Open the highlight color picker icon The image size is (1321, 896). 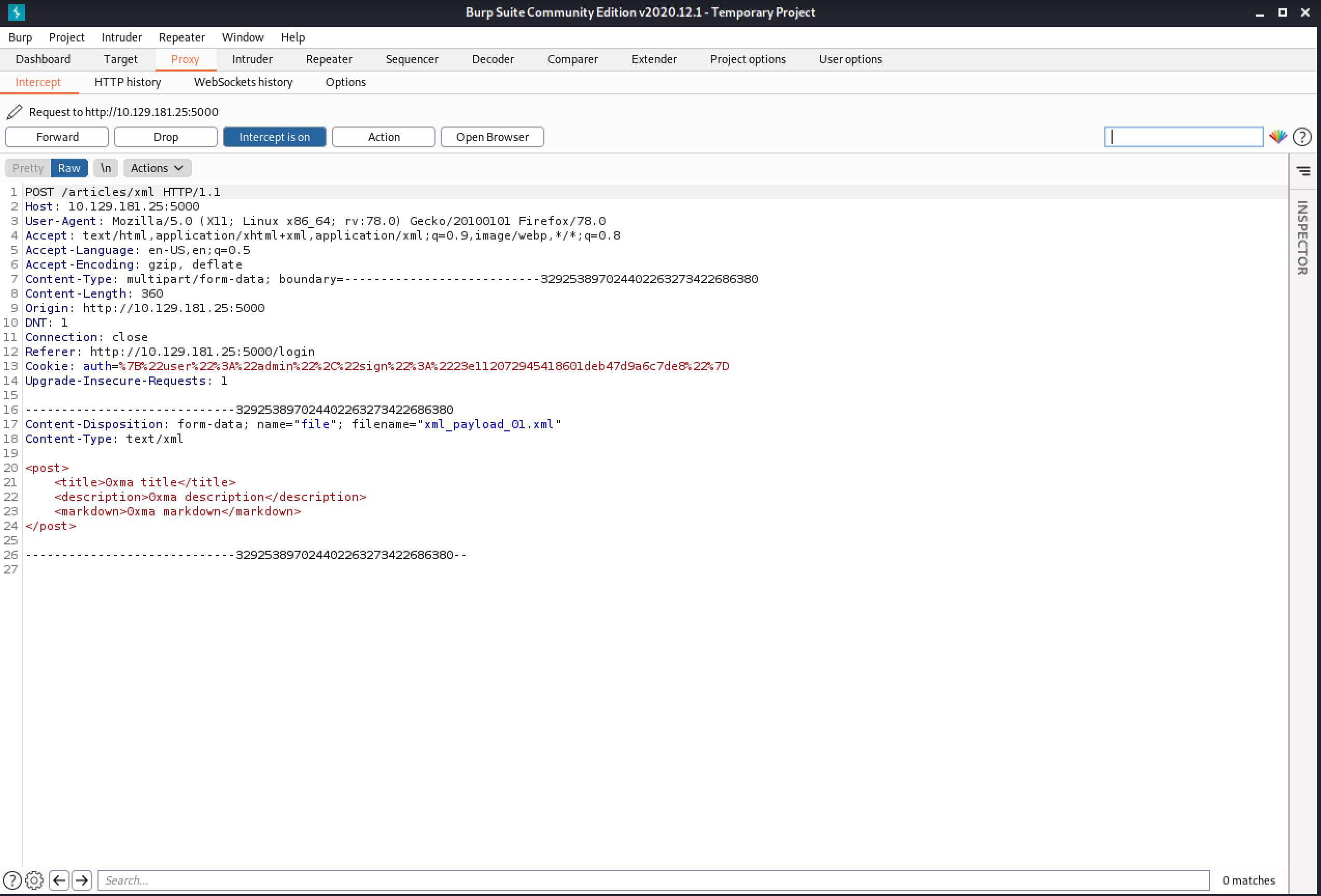point(1278,136)
